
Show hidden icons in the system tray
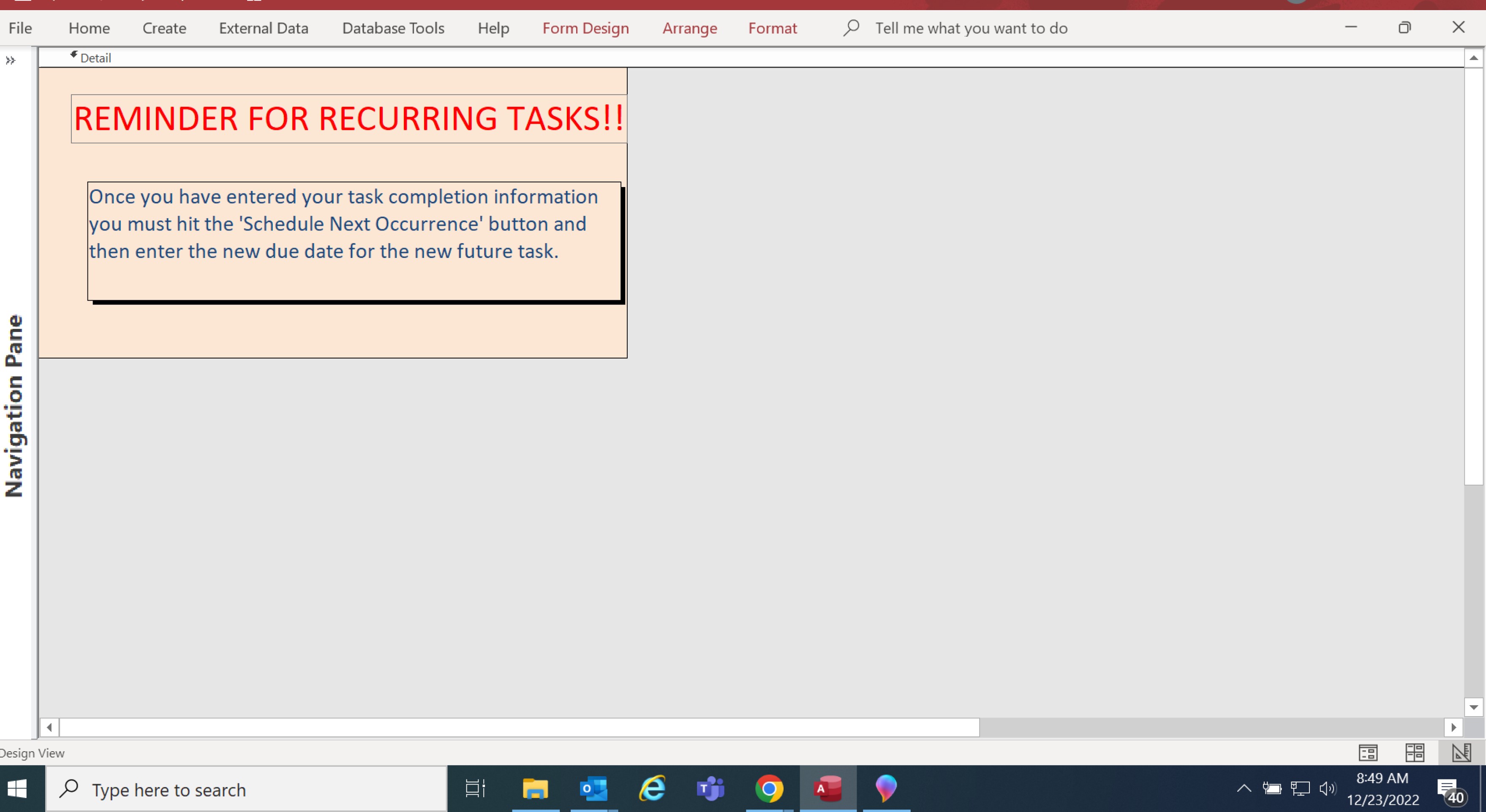1244,788
